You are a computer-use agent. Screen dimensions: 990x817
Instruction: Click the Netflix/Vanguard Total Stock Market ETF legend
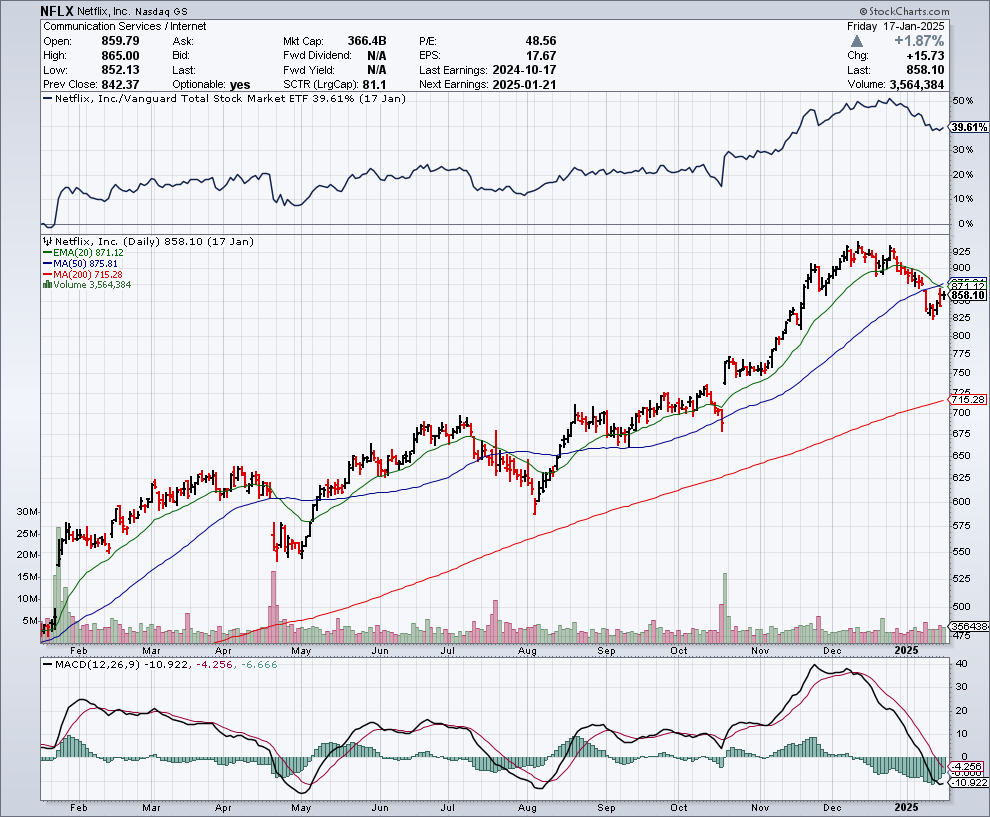click(230, 98)
